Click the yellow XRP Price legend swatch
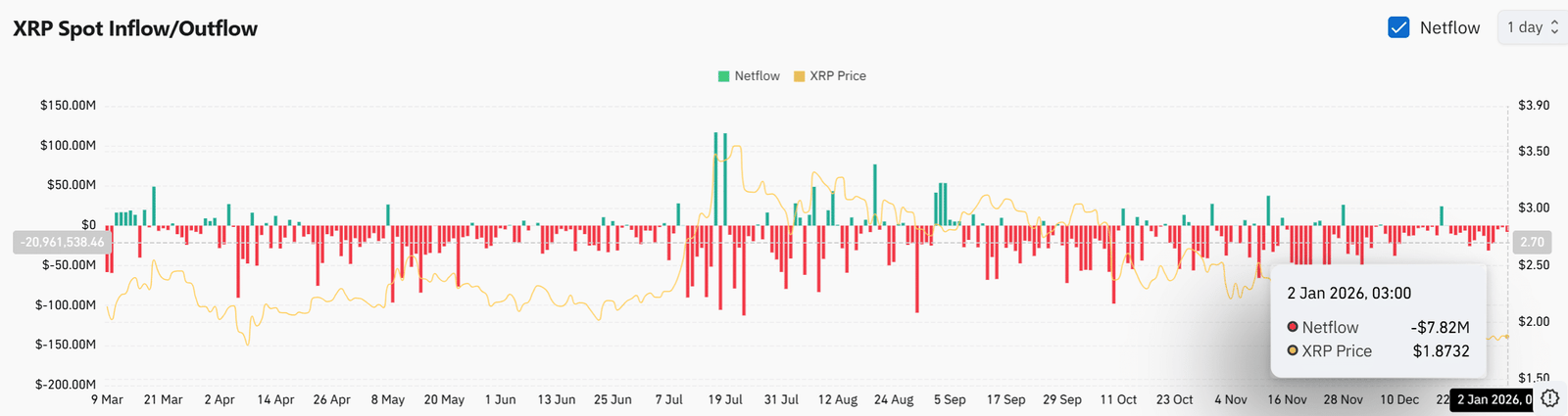1568x416 pixels. (x=799, y=75)
